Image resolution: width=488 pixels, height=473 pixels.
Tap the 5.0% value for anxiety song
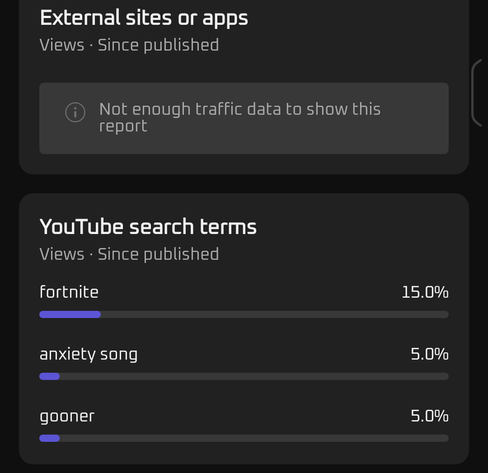[429, 354]
